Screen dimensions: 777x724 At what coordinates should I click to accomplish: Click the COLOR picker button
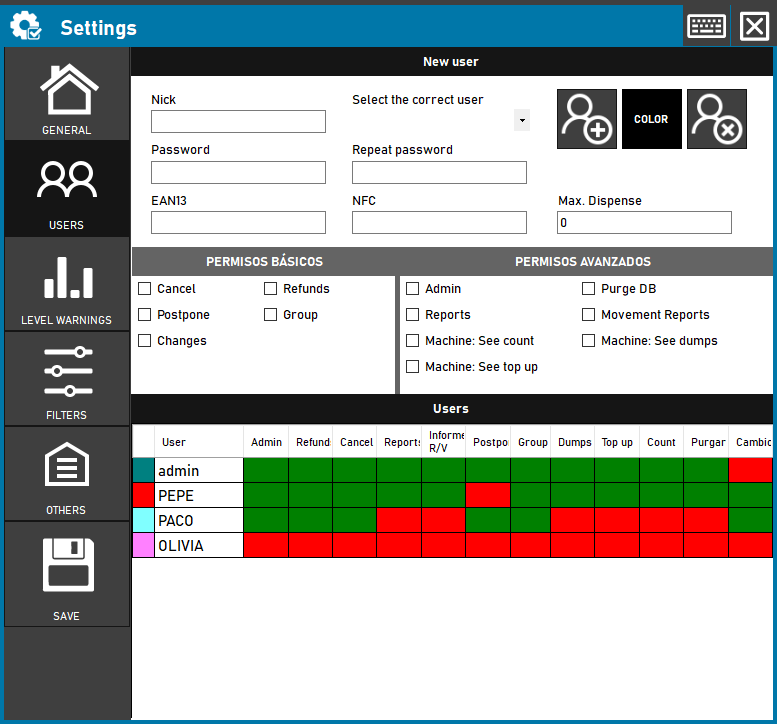(x=651, y=119)
